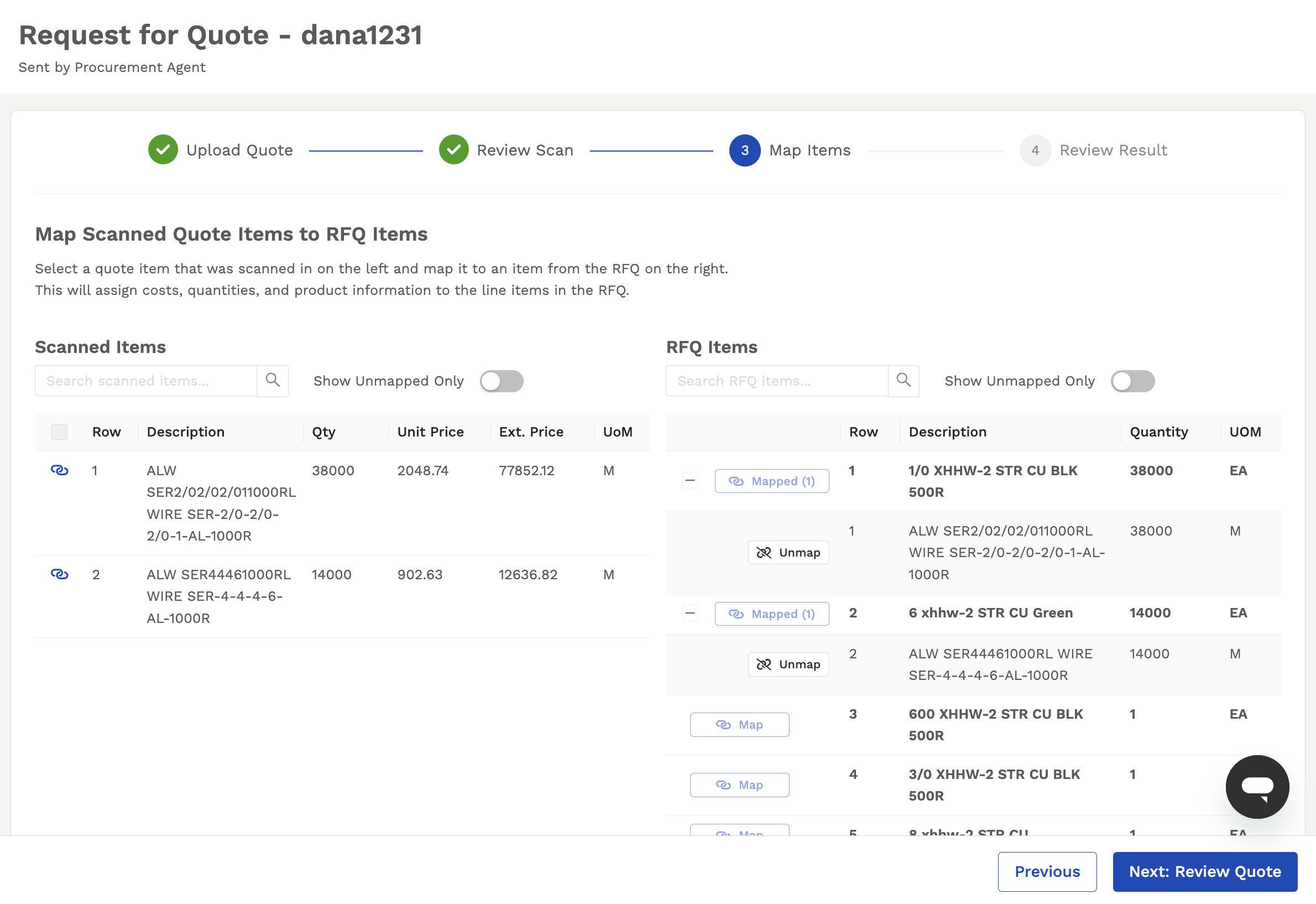The width and height of the screenshot is (1316, 904).
Task: Open the chat support bubble
Action: pos(1257,786)
